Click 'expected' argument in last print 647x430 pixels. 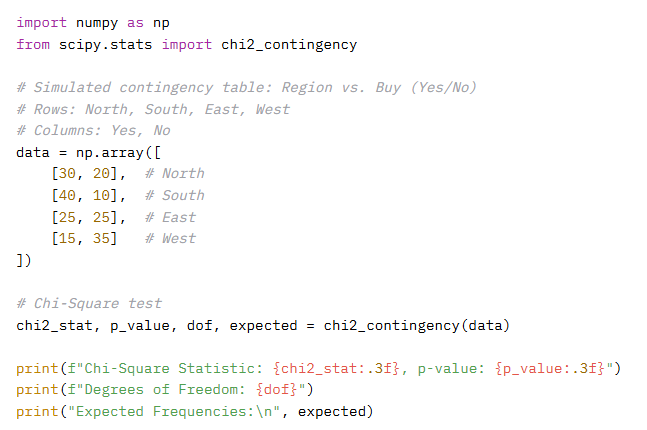[x=332, y=412]
